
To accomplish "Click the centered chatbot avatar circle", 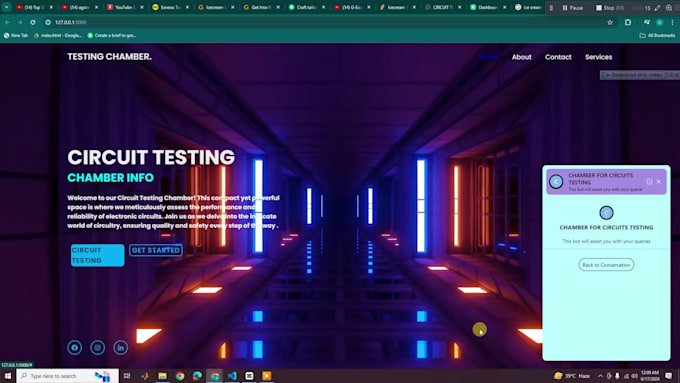I will pyautogui.click(x=606, y=213).
